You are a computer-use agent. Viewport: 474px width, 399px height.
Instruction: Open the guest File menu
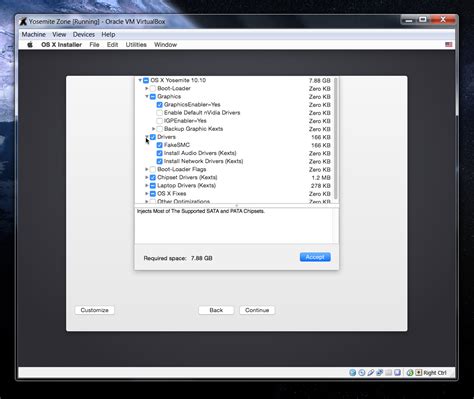click(94, 45)
